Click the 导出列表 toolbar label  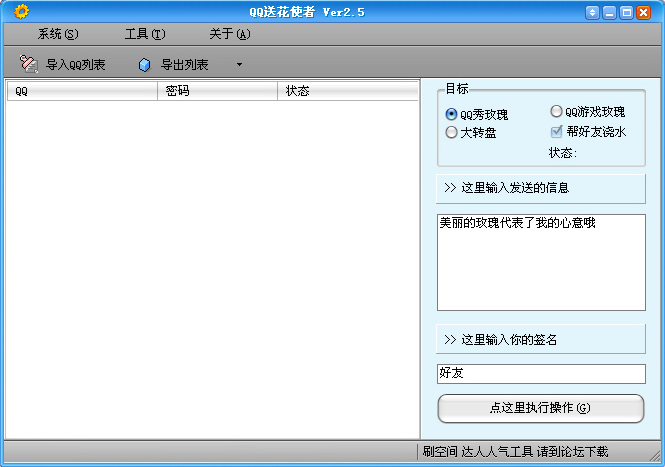[x=184, y=65]
